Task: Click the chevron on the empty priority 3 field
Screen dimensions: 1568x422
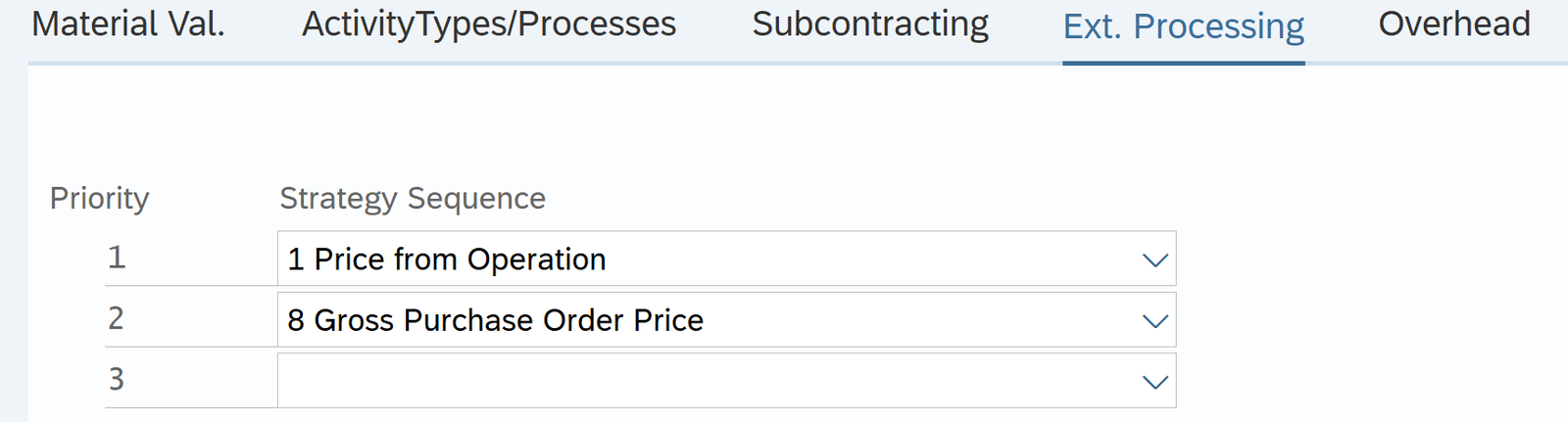Action: pyautogui.click(x=1154, y=382)
